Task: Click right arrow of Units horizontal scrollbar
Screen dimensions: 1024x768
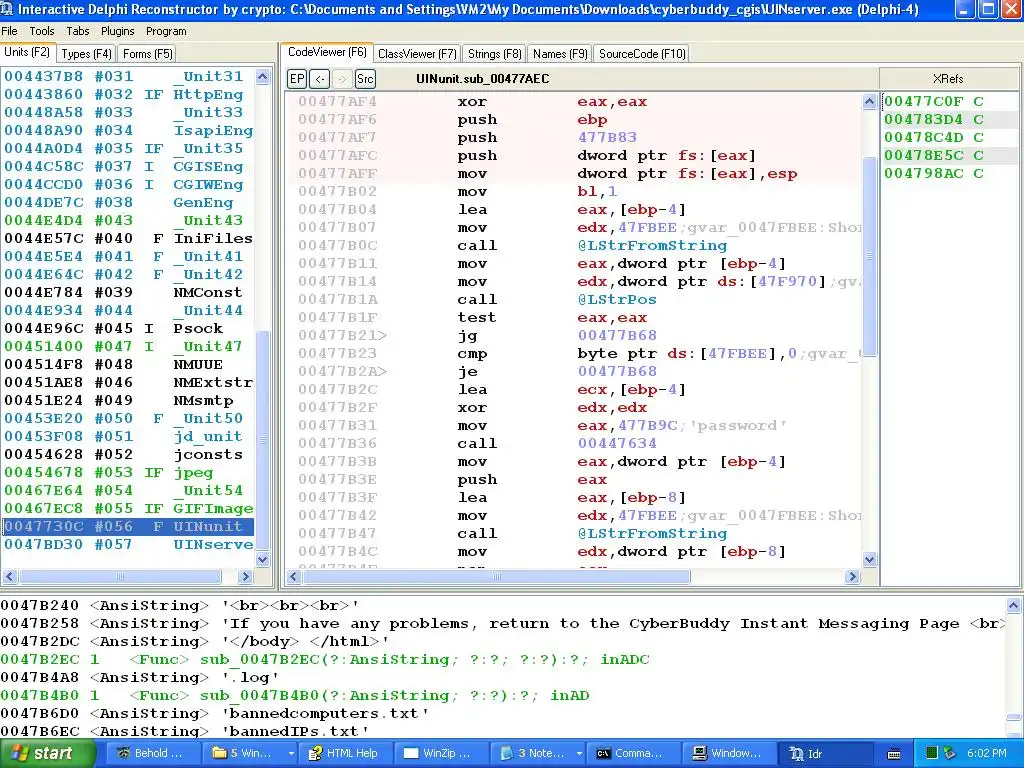Action: [x=246, y=577]
